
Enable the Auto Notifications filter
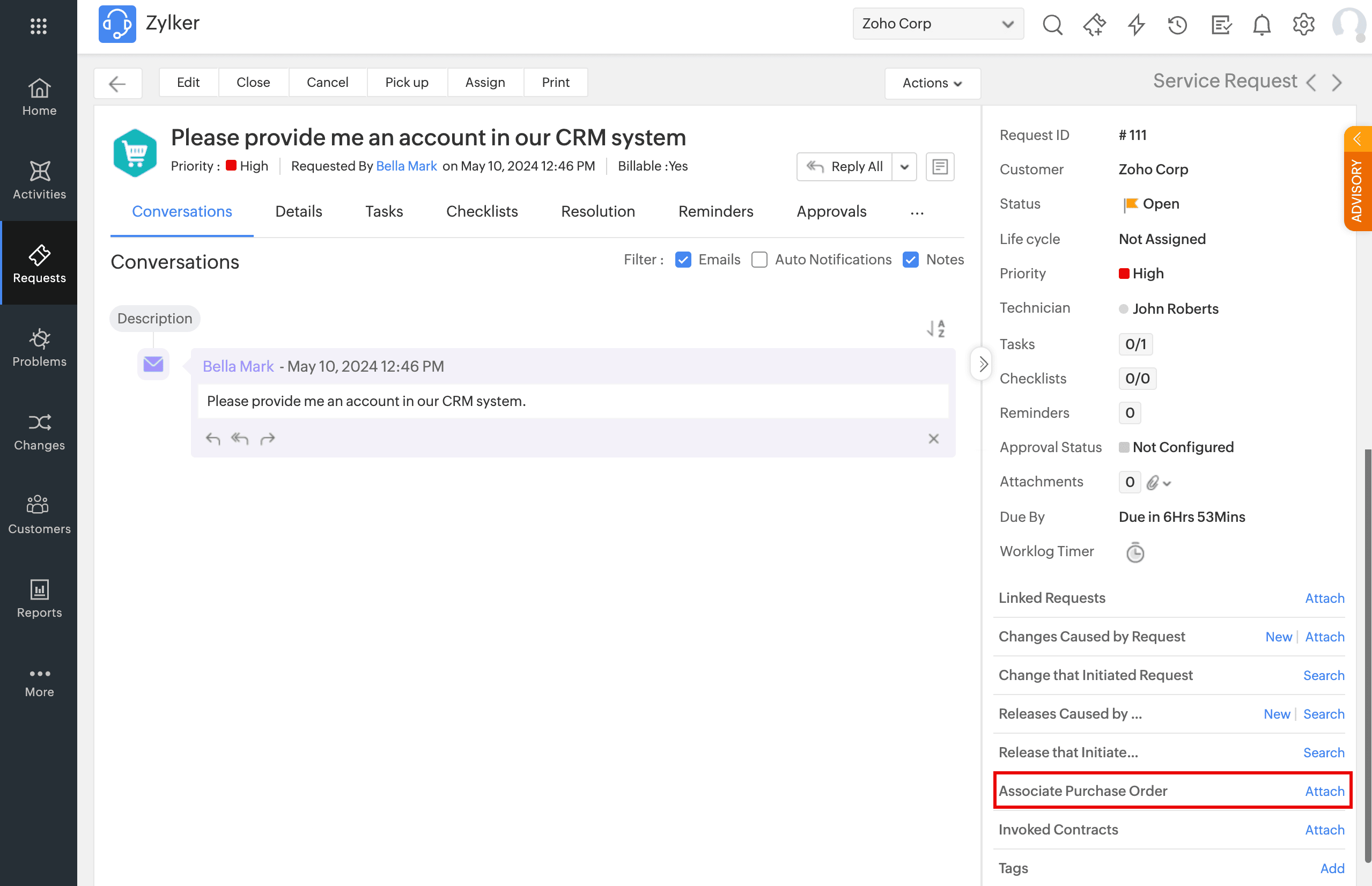[759, 260]
